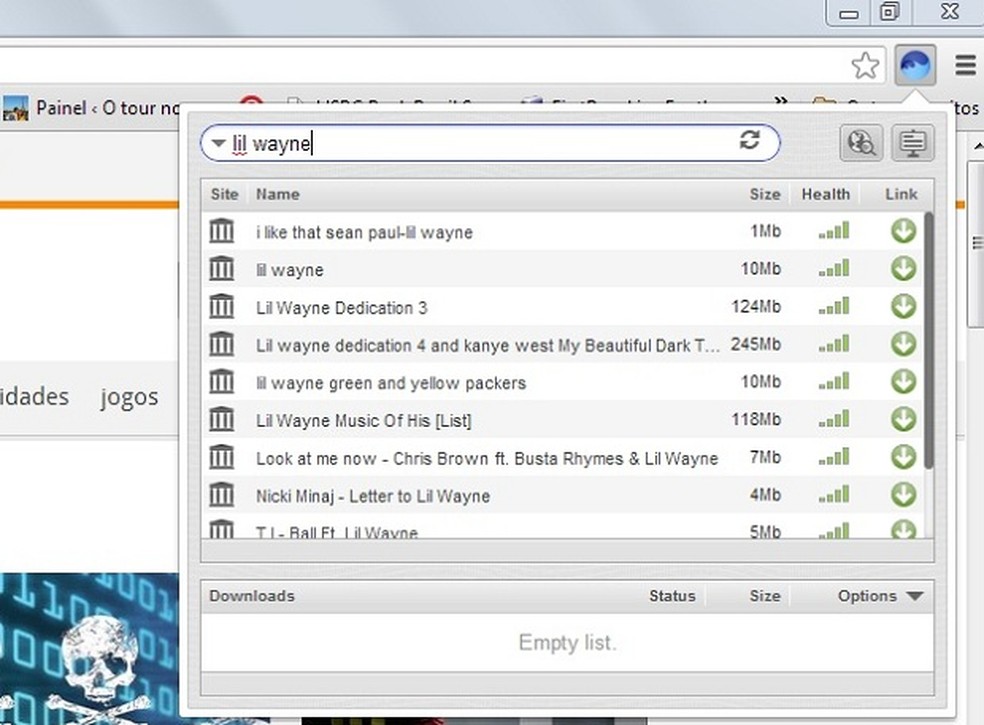Click the 124Mb size value

[x=756, y=306]
